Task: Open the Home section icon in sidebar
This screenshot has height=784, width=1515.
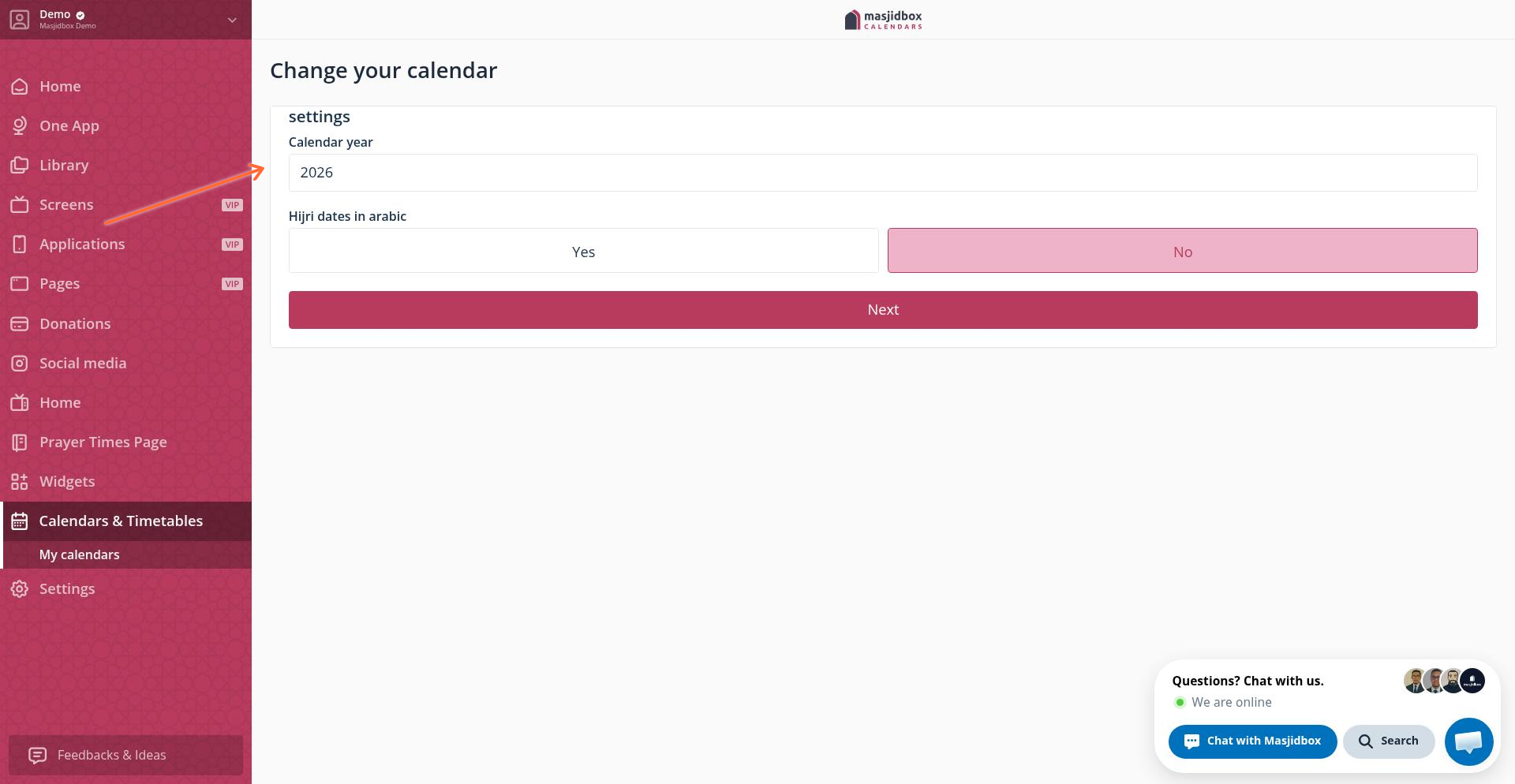Action: click(x=20, y=86)
